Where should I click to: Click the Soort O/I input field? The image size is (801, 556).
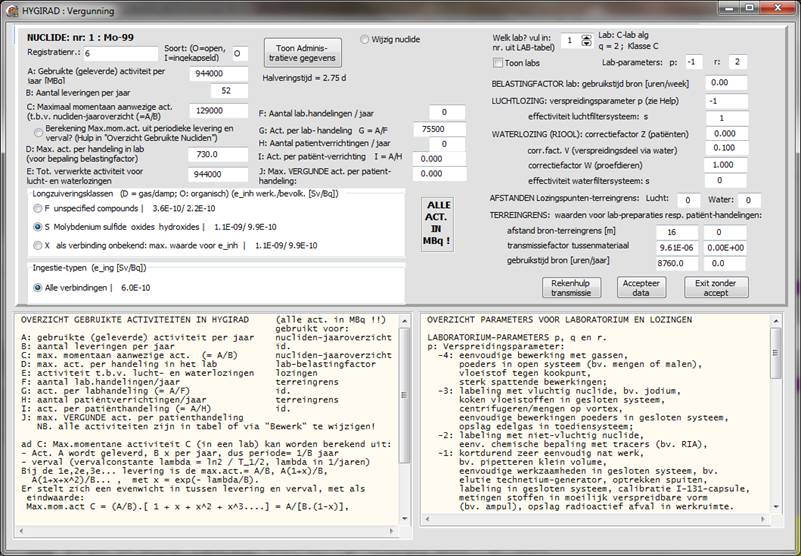pos(240,53)
